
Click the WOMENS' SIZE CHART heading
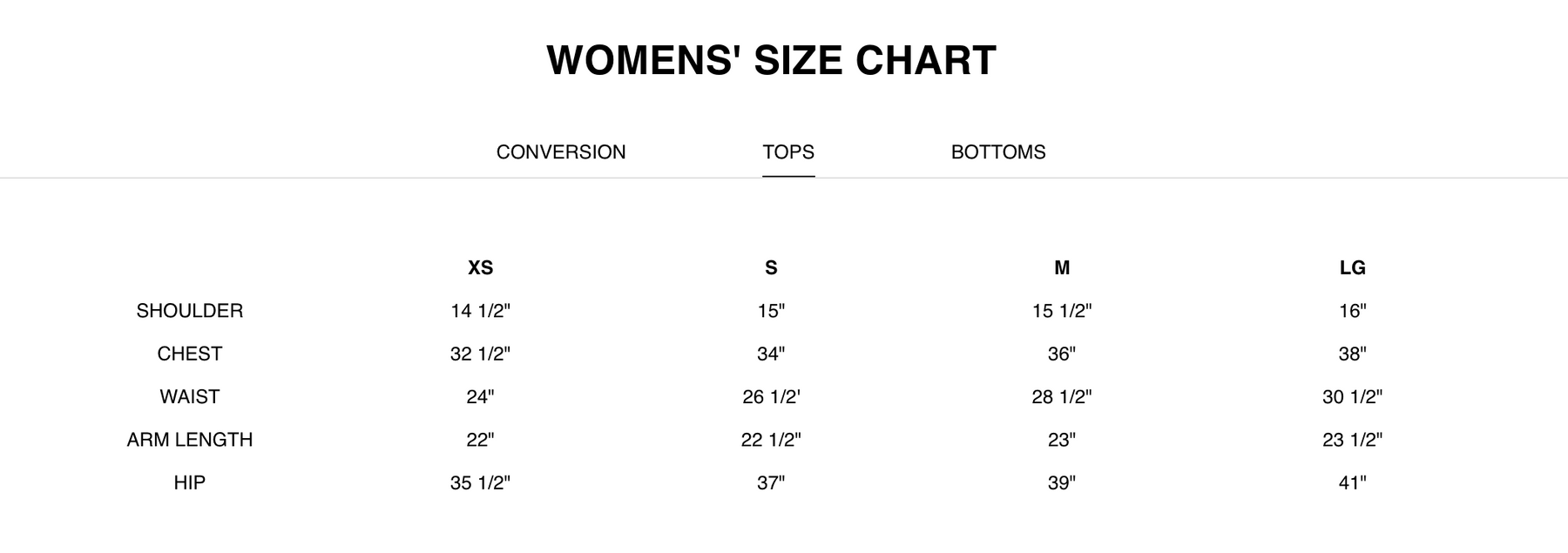click(771, 60)
